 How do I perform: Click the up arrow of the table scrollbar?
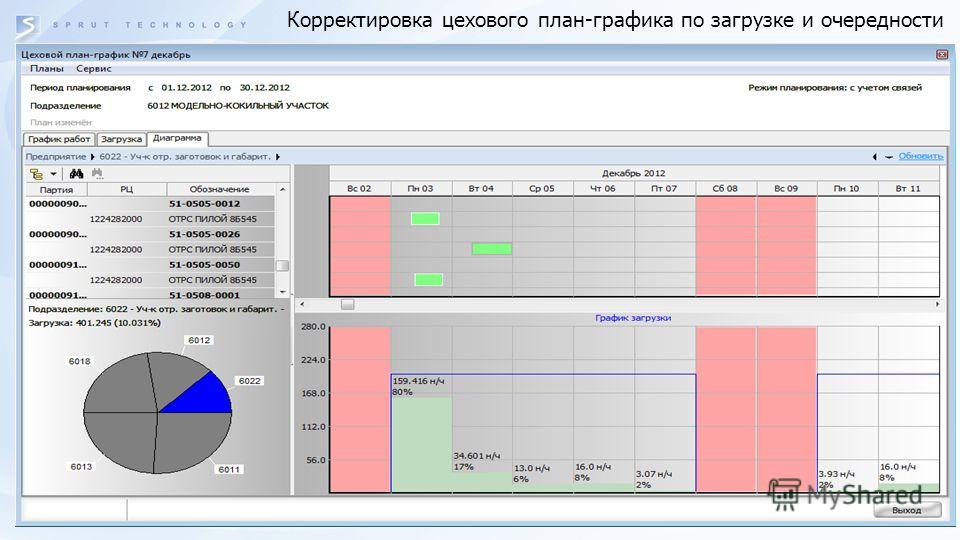282,189
